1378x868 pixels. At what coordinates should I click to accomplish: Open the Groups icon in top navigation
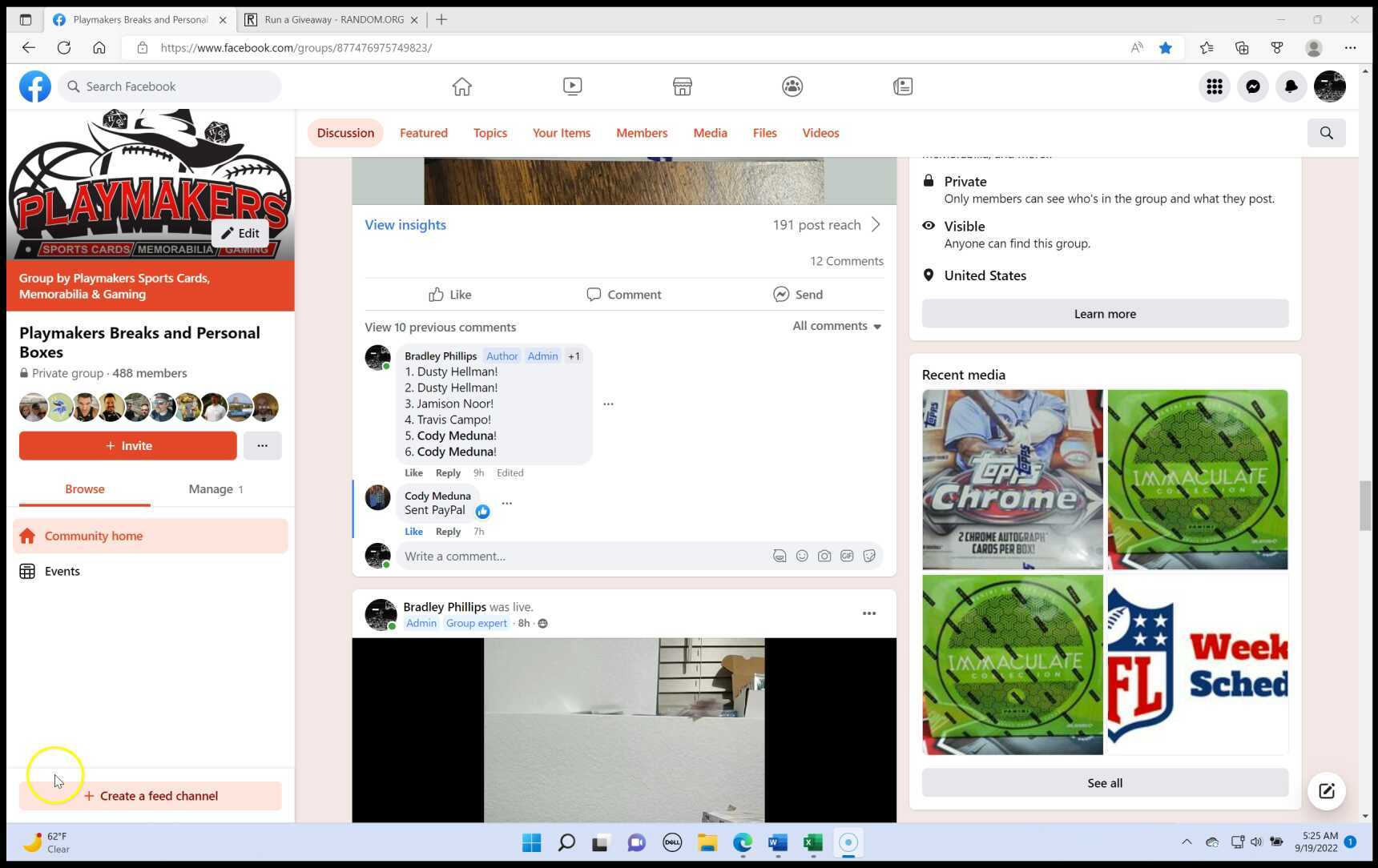coord(792,86)
